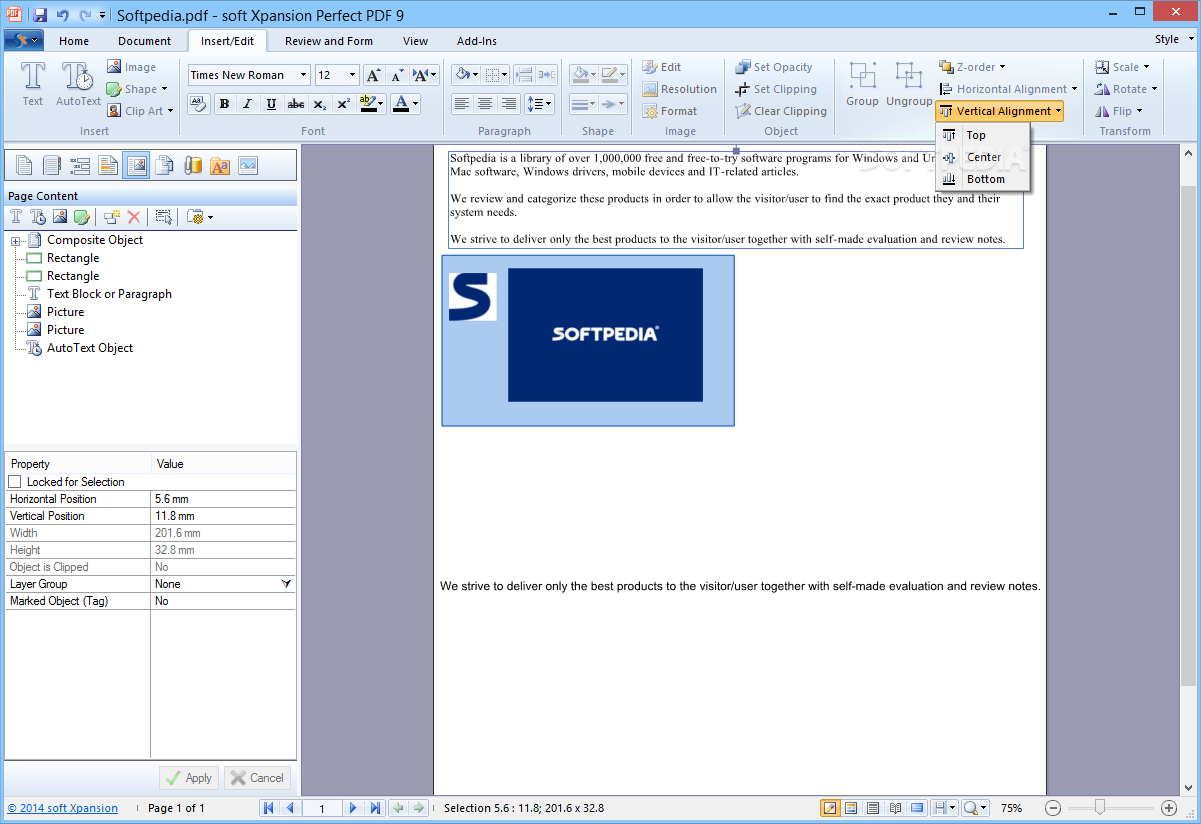Screen dimensions: 1201x824
Task: Click the zoom slider handle
Action: [1100, 807]
